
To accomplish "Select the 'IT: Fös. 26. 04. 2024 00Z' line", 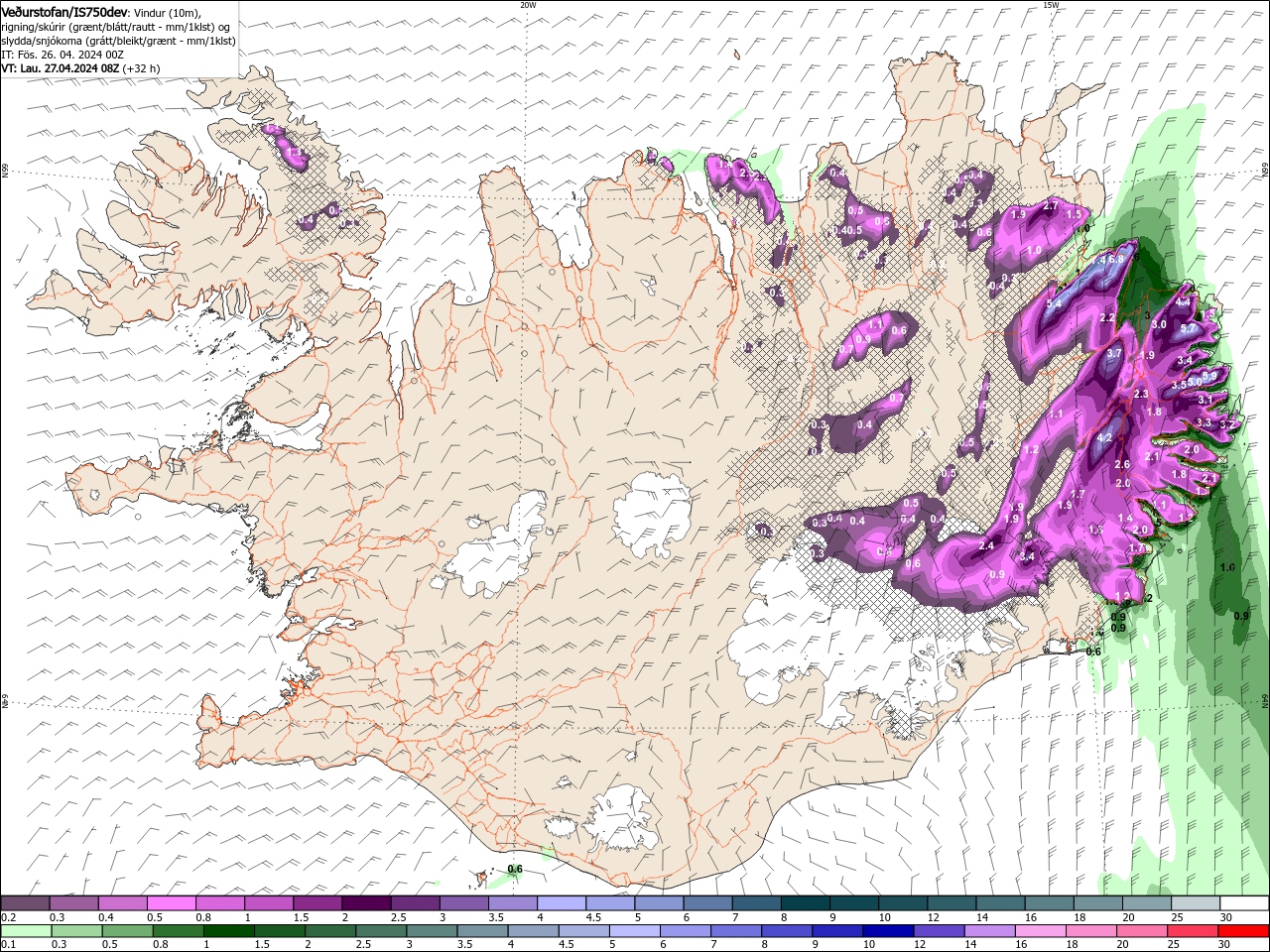I will click(x=63, y=55).
